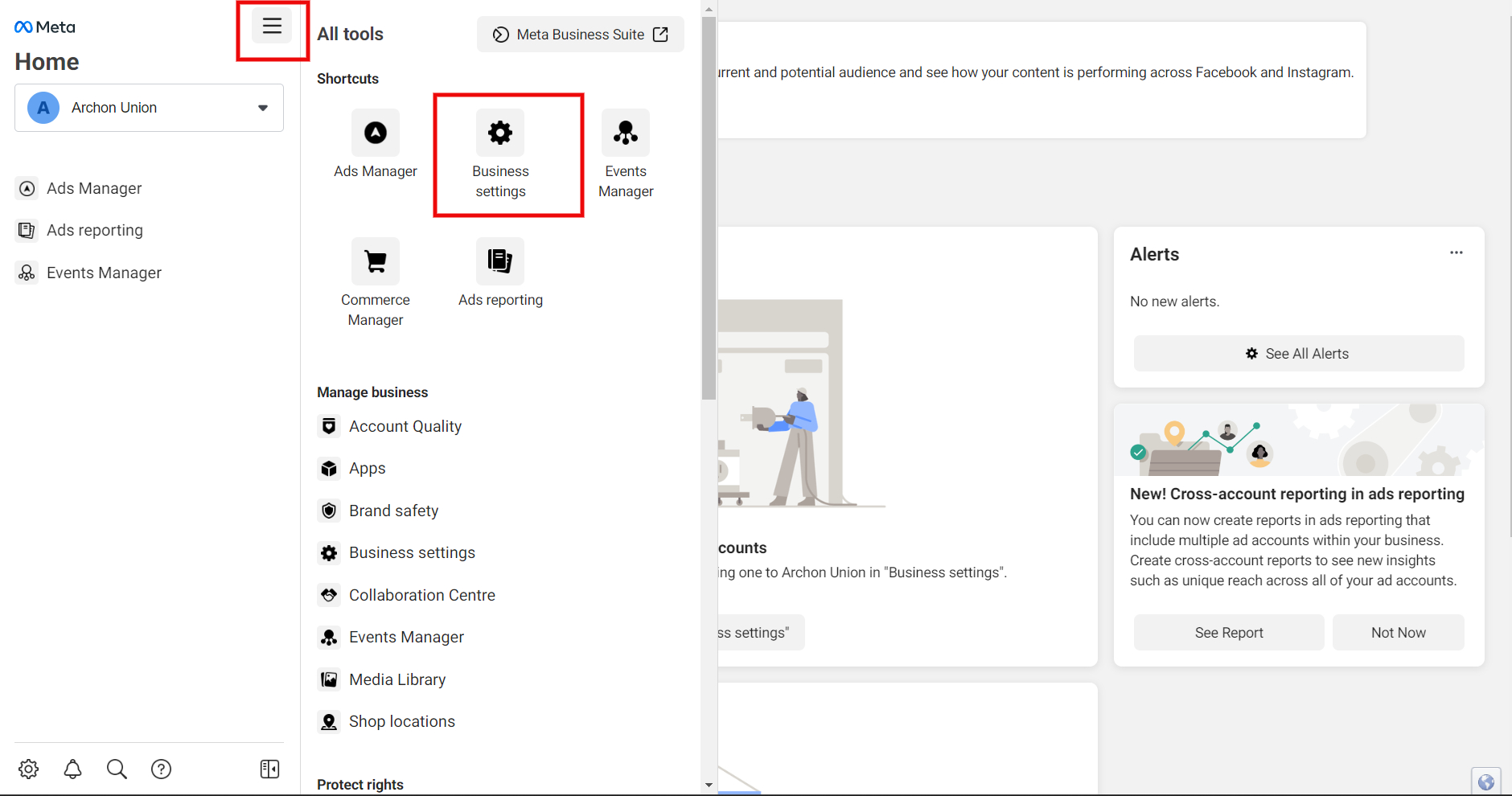Open Events Manager shortcut icon
This screenshot has width=1512, height=796.
(626, 133)
